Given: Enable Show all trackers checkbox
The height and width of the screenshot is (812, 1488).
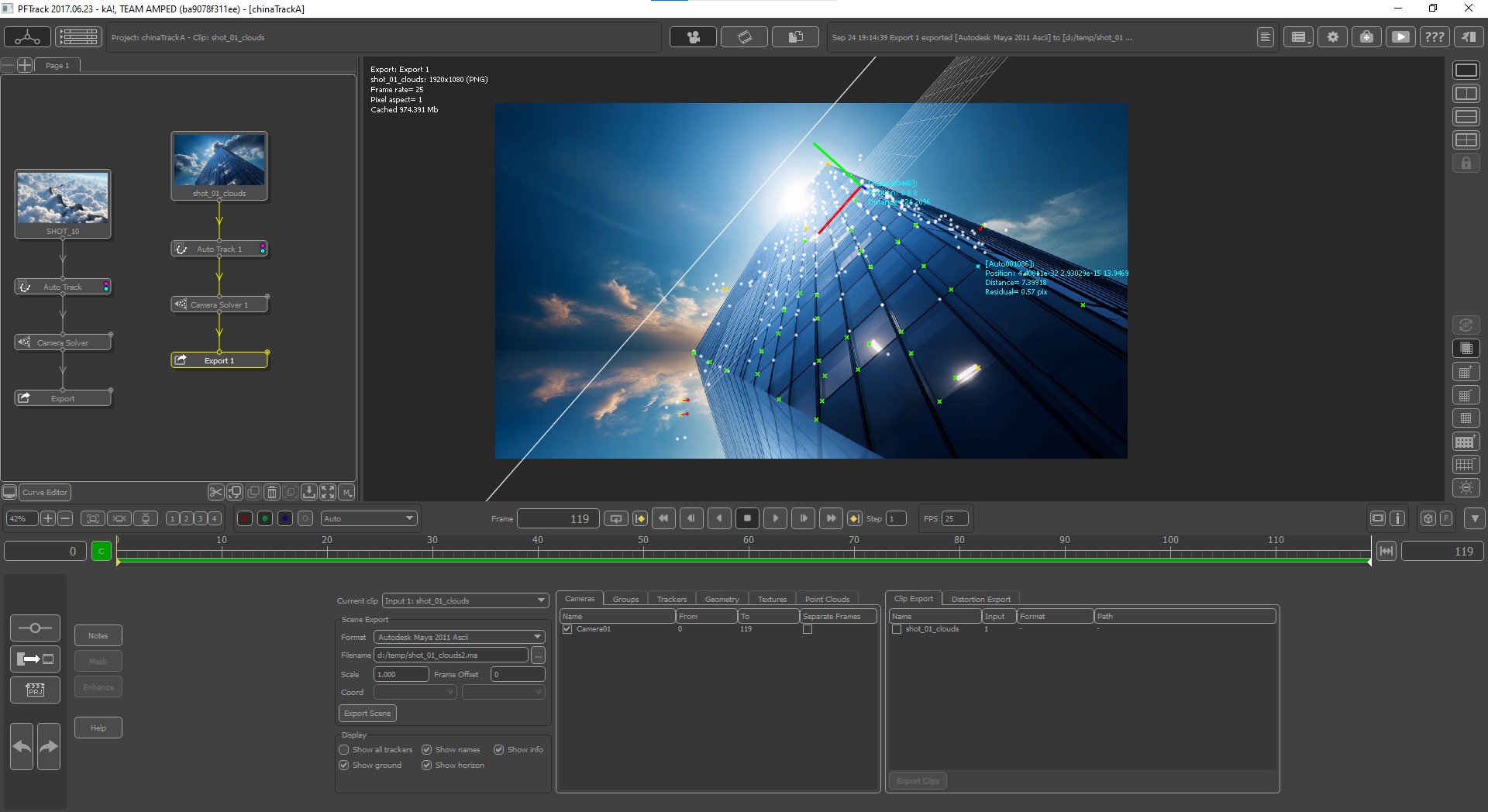Looking at the screenshot, I should (344, 750).
